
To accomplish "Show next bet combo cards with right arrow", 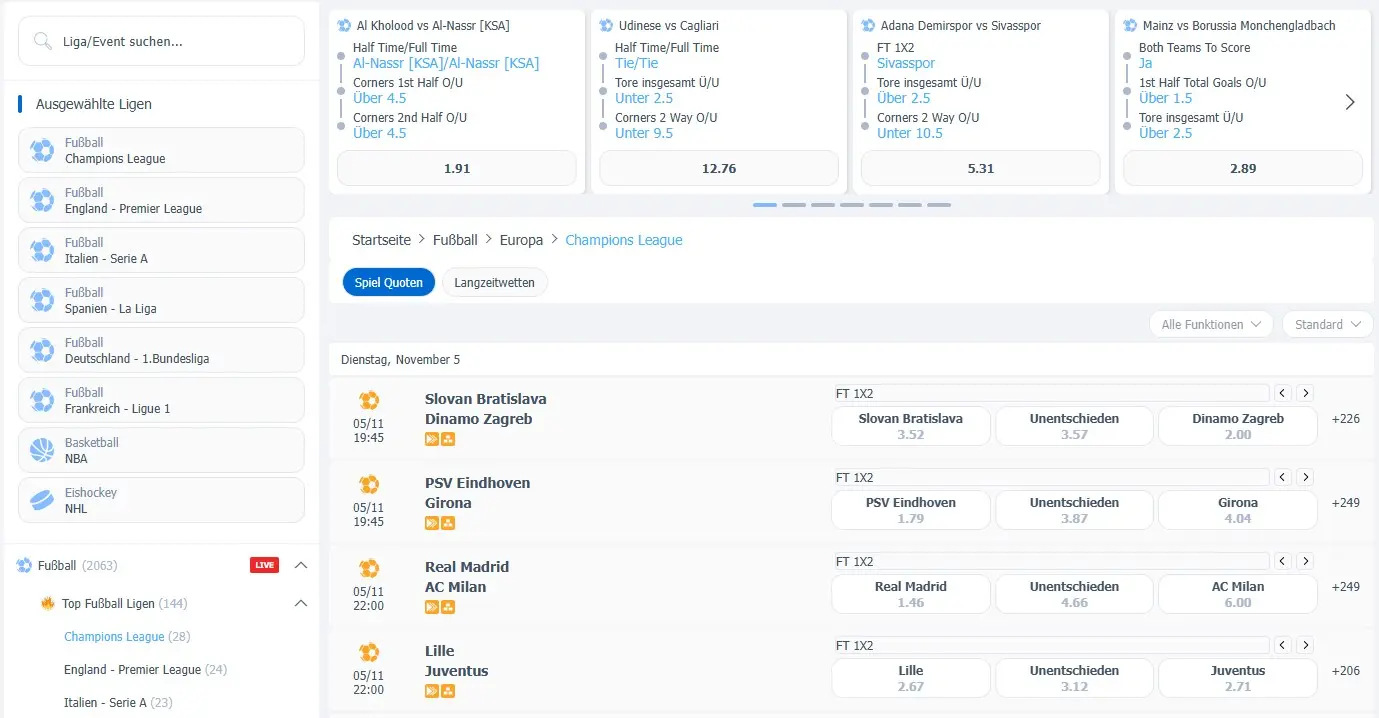I will (1350, 102).
